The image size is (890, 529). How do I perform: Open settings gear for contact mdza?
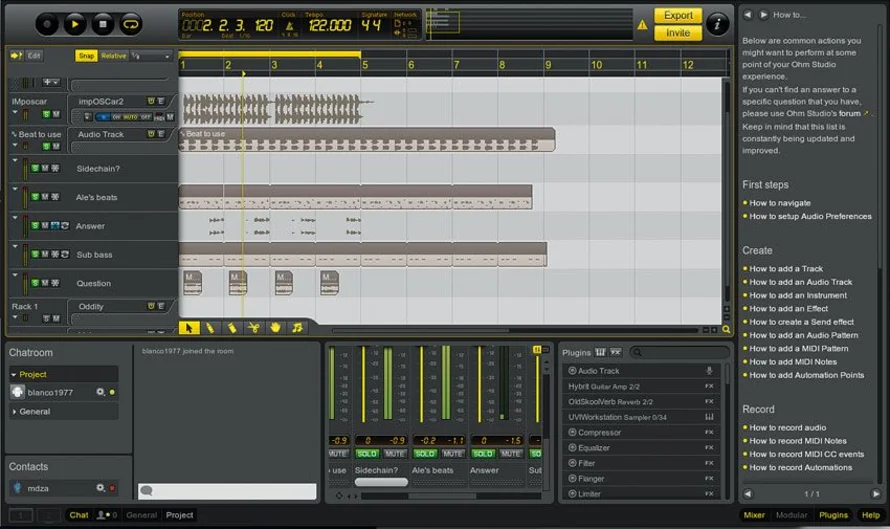point(100,488)
